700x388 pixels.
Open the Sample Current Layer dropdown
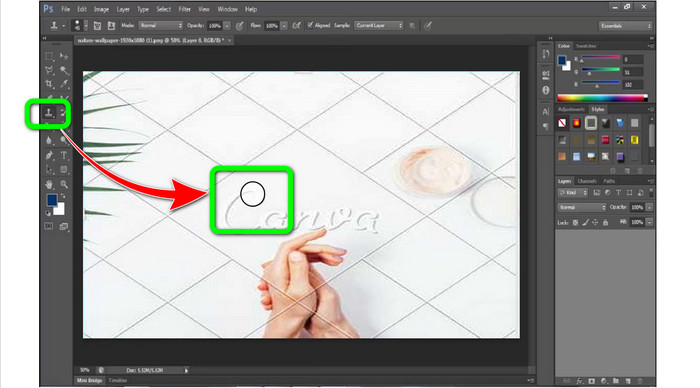click(379, 25)
